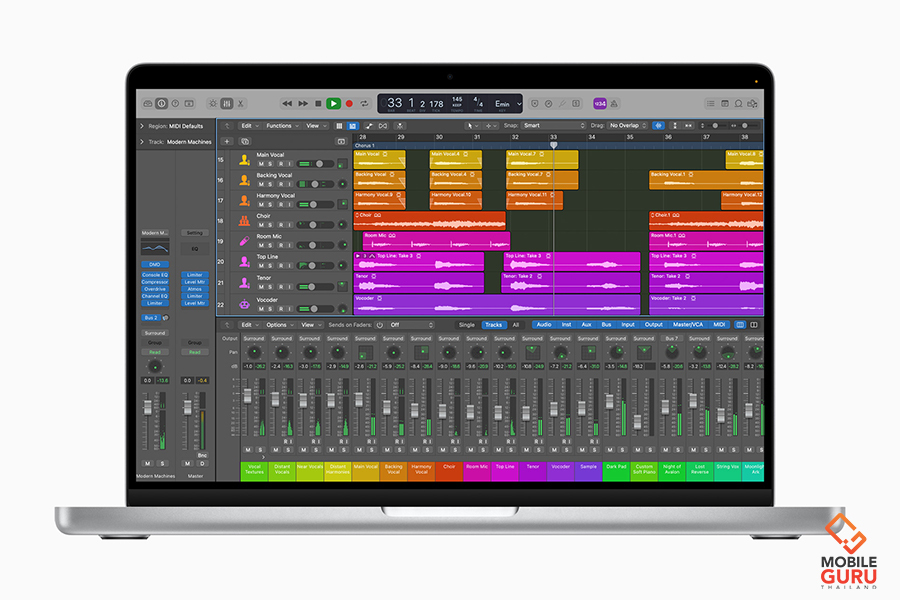900x600 pixels.
Task: Solo the Vocoder track
Action: click(x=270, y=309)
